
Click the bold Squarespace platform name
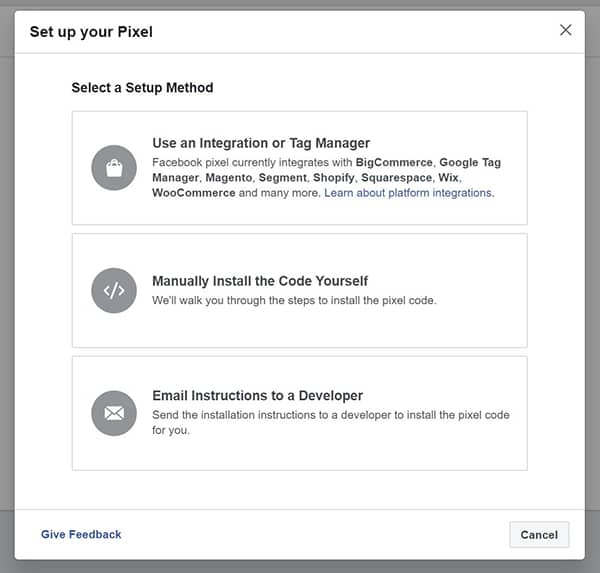point(396,178)
